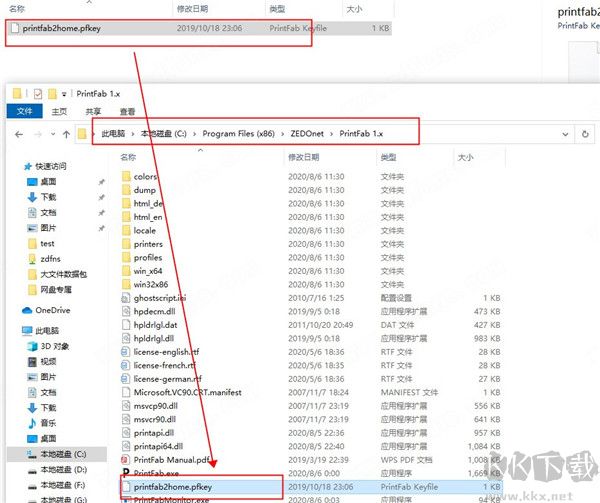
Task: Open pinned 文档 under quick access
Action: [48, 212]
